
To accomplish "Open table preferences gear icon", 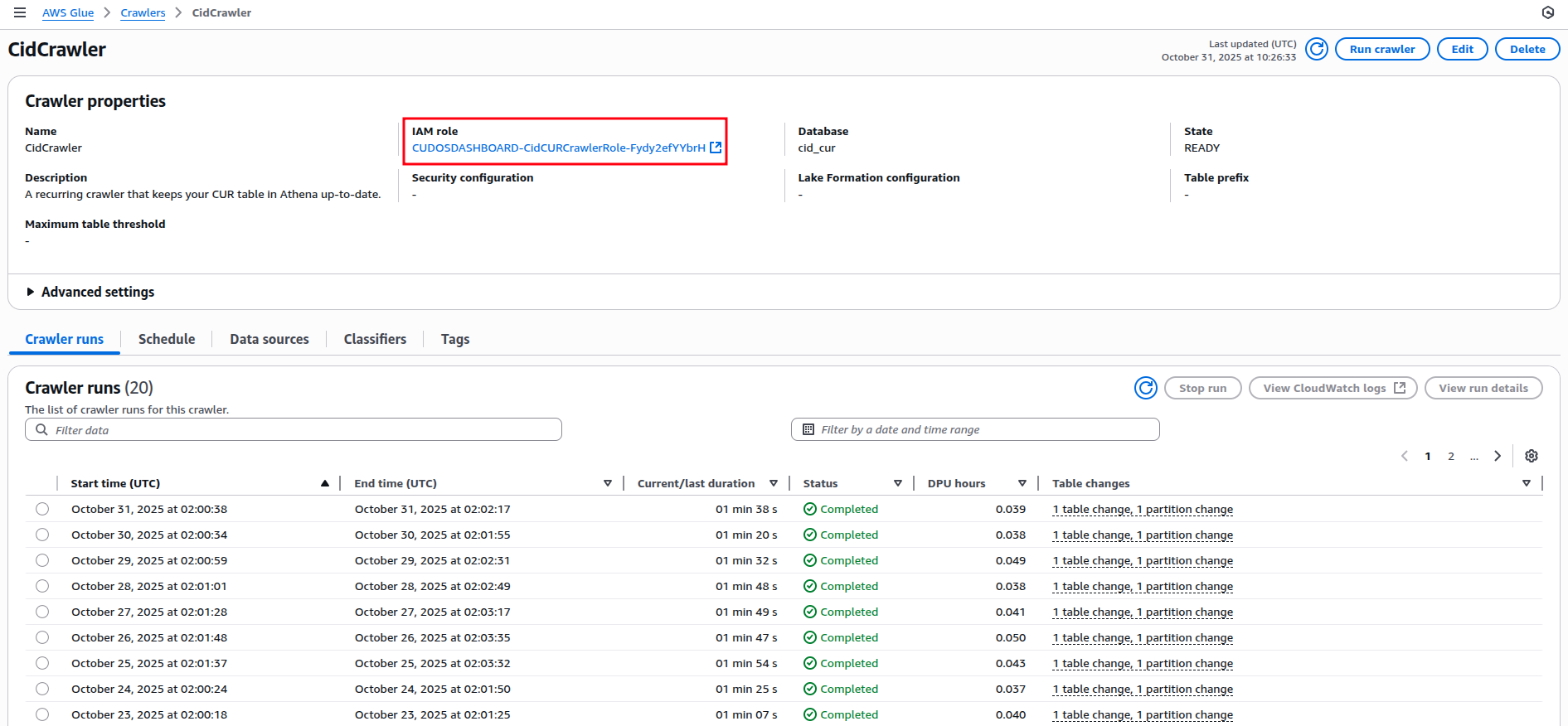I will point(1531,456).
